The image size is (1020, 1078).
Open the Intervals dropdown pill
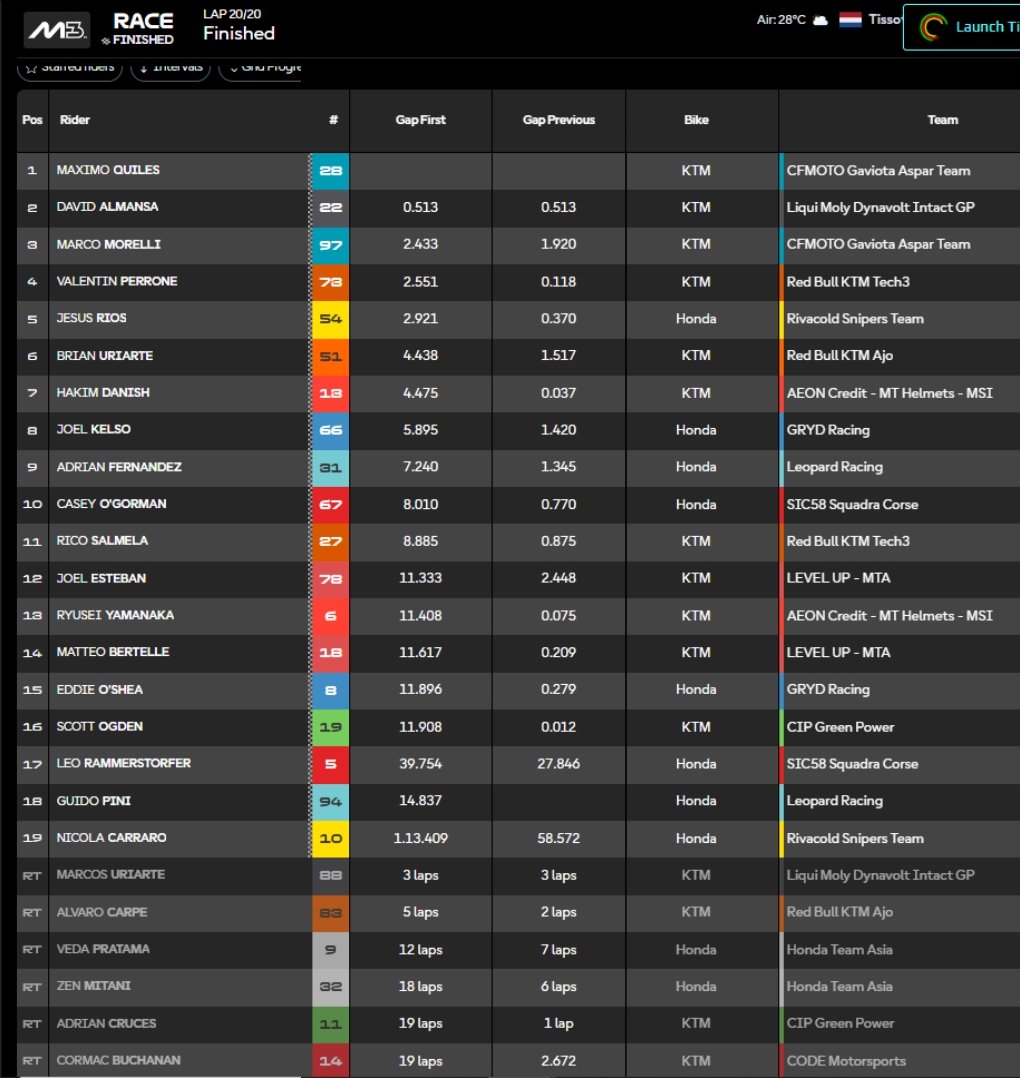click(170, 68)
